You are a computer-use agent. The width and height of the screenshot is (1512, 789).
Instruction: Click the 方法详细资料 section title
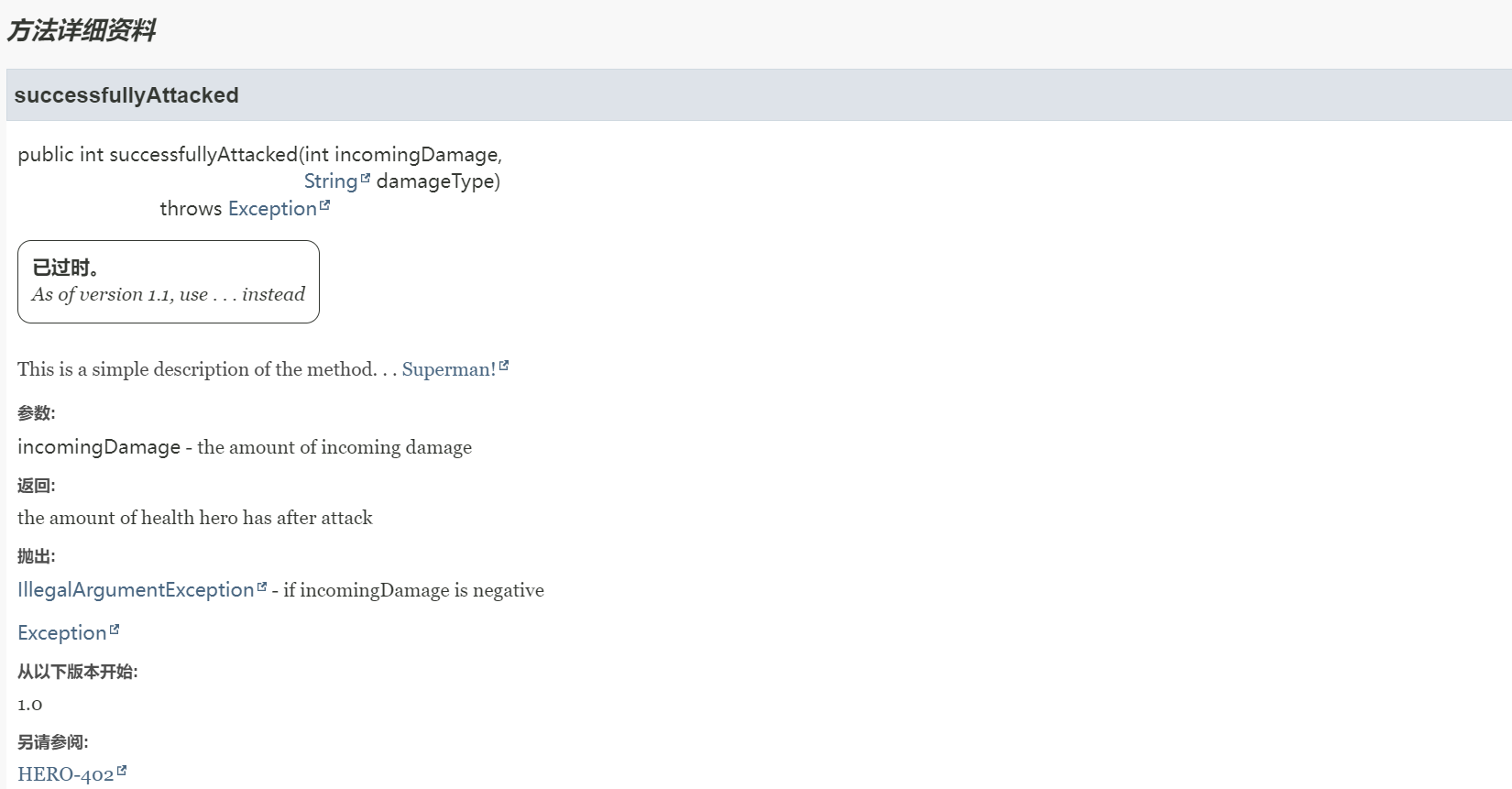[82, 30]
